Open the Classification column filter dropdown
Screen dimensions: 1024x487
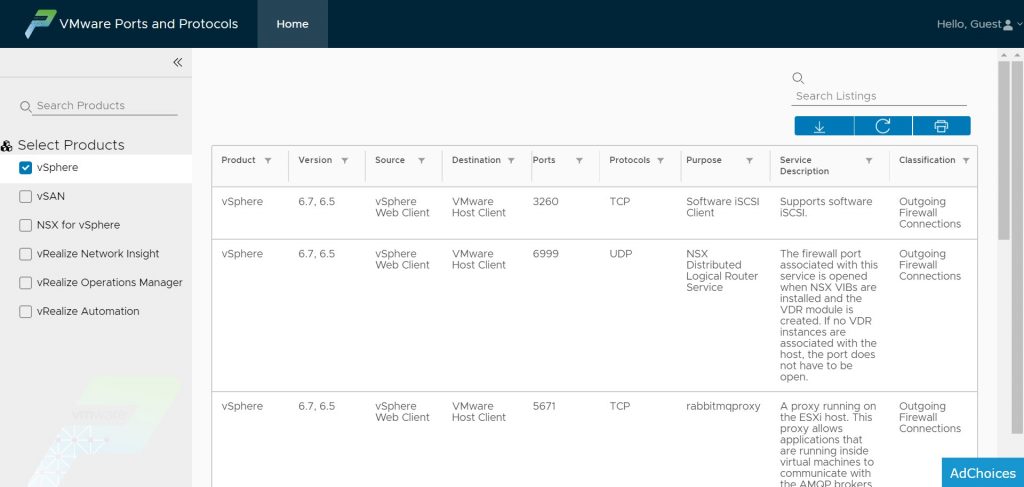tap(967, 161)
